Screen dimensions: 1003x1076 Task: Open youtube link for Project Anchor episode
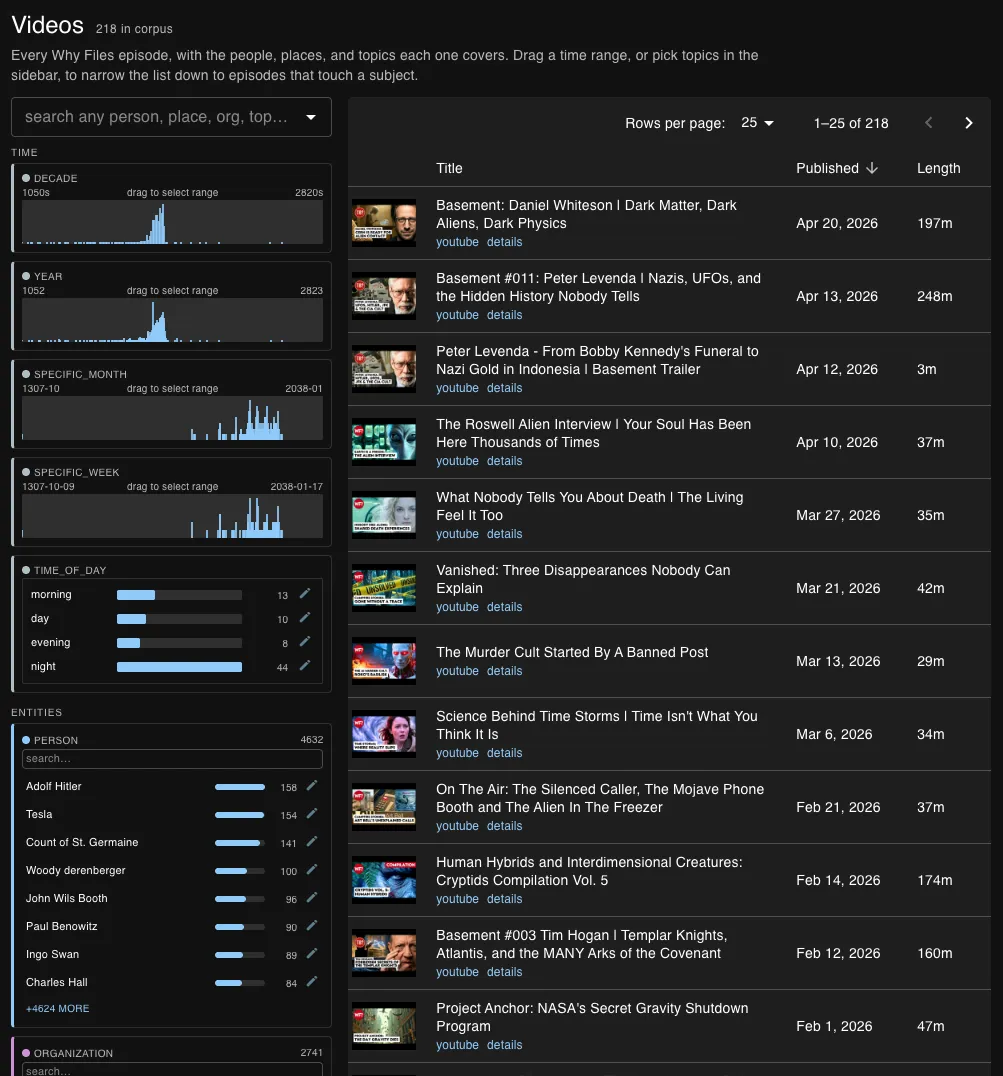tap(458, 1045)
